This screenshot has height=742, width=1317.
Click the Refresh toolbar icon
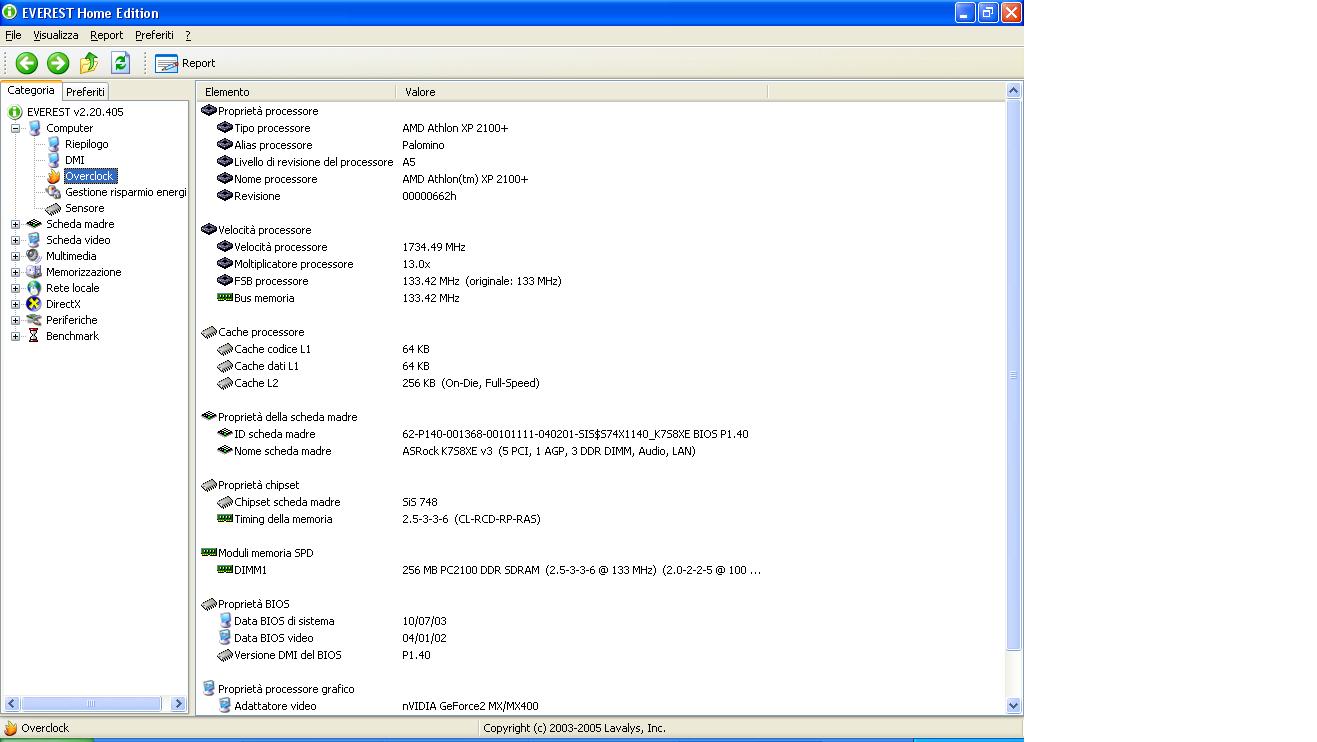(120, 63)
